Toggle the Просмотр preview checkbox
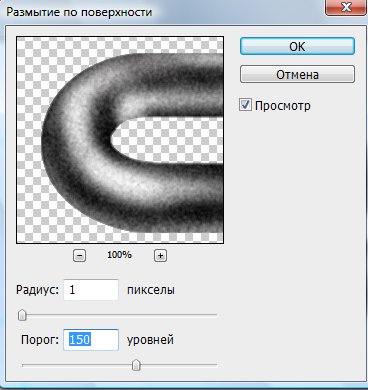 [x=245, y=105]
